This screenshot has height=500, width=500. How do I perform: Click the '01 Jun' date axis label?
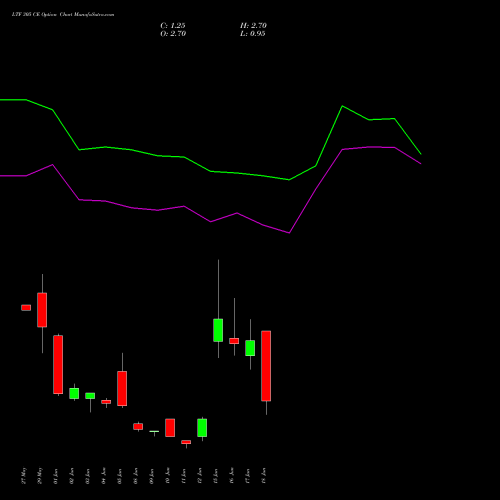click(x=56, y=476)
